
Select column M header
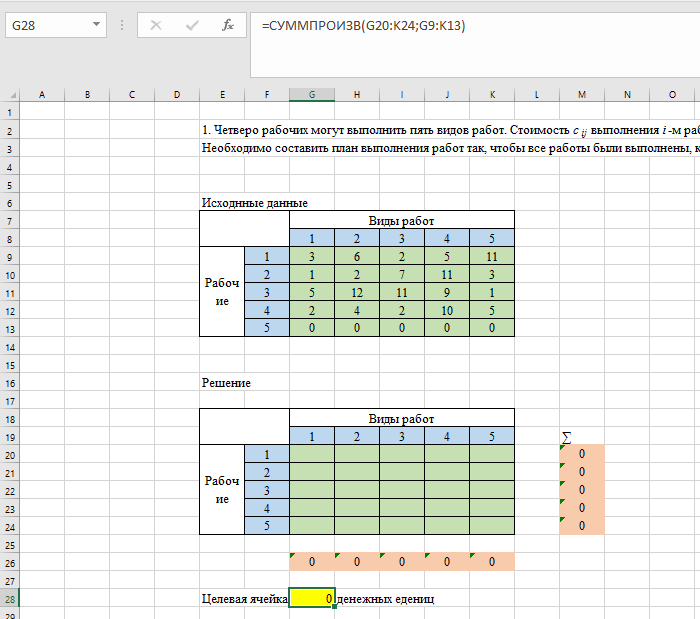[x=581, y=94]
